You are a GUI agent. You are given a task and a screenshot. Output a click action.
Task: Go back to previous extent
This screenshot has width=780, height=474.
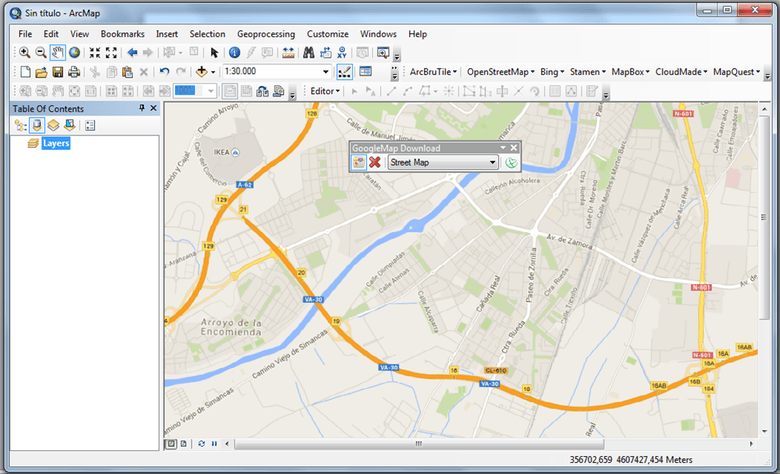tap(132, 52)
